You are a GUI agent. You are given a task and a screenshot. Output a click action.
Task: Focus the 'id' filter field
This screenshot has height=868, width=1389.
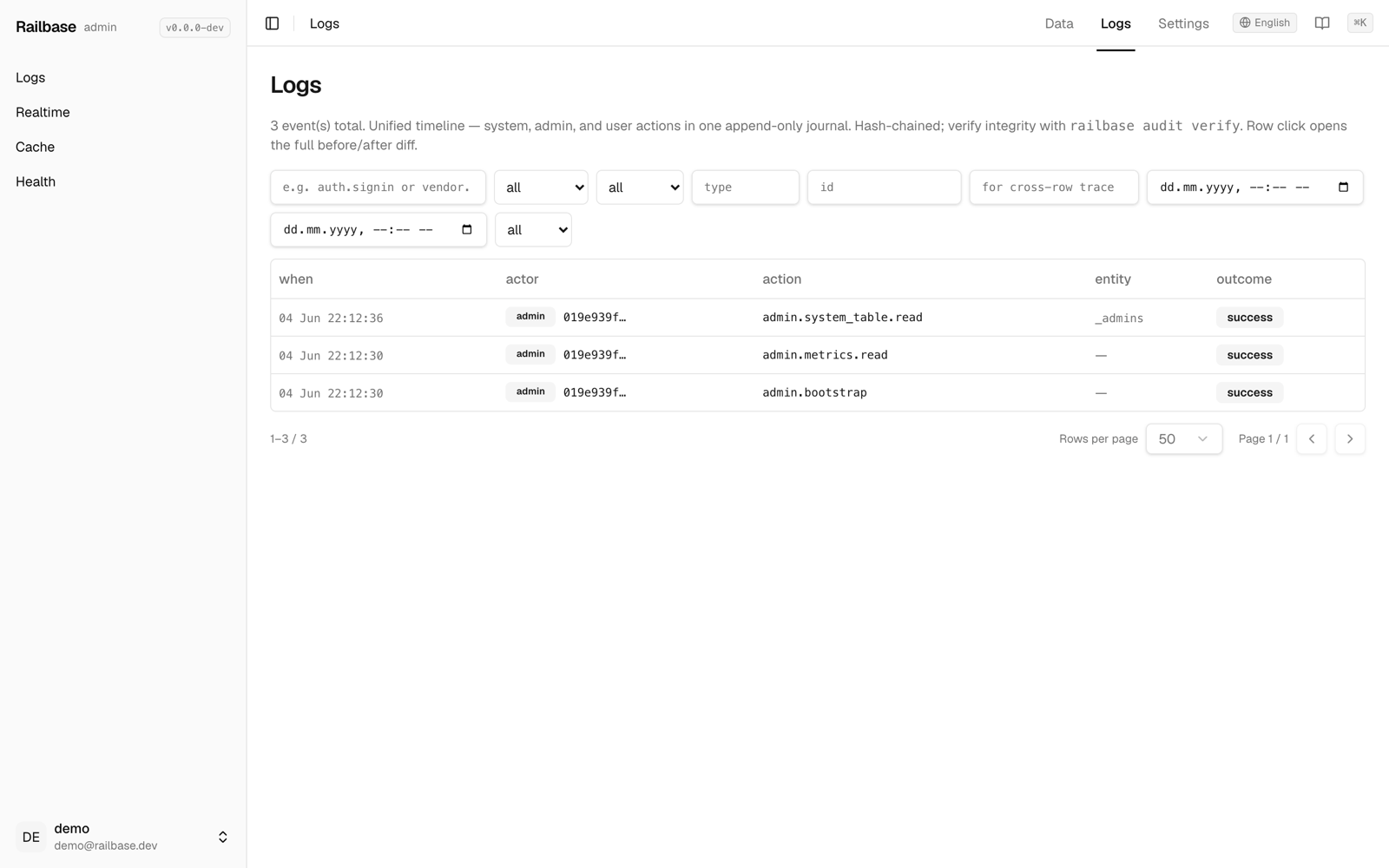884,187
